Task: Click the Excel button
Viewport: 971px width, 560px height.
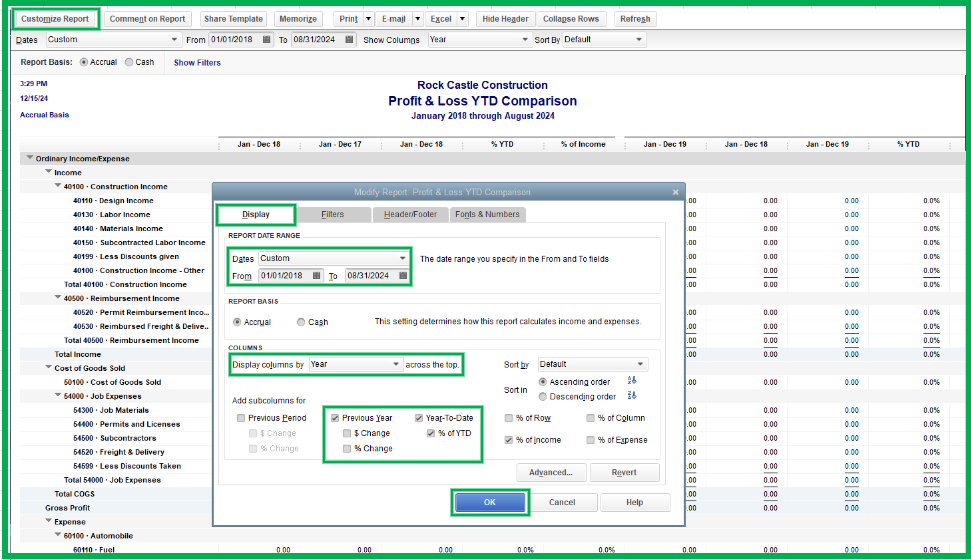Action: coord(441,19)
